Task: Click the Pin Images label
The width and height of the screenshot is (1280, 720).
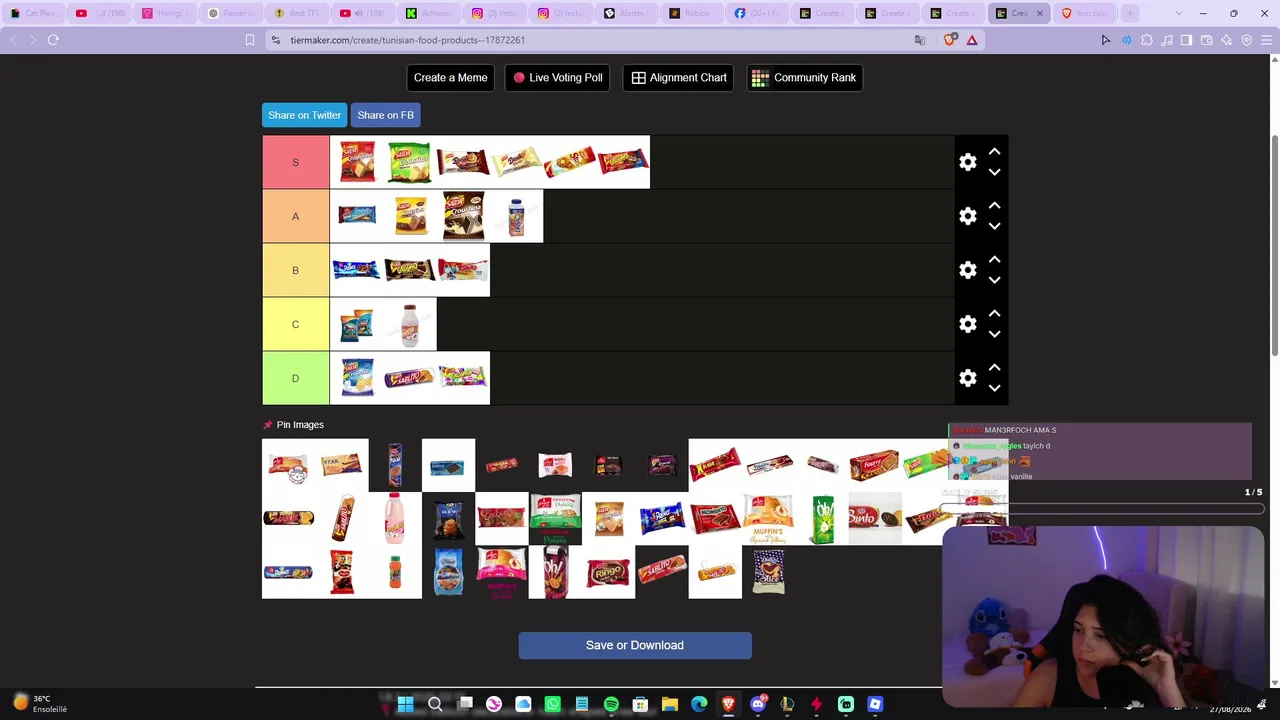Action: (300, 425)
